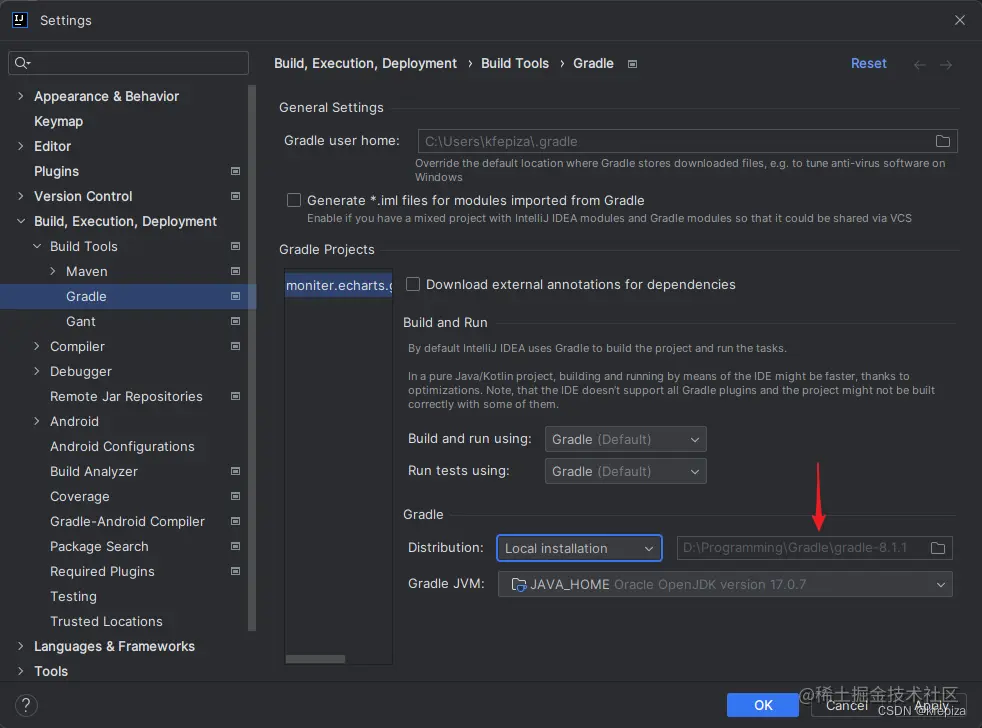This screenshot has width=982, height=728.
Task: Click the project-level icon beside Compiler
Action: pos(235,346)
